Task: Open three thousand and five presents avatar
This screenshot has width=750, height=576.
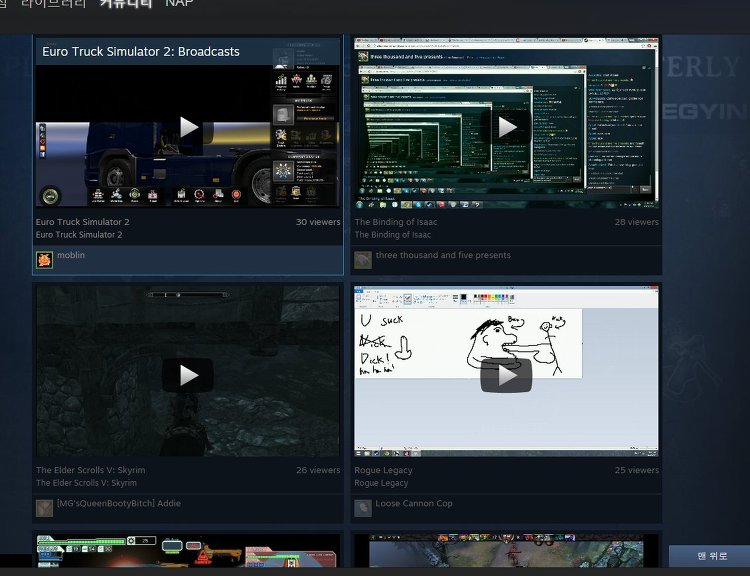Action: point(363,260)
